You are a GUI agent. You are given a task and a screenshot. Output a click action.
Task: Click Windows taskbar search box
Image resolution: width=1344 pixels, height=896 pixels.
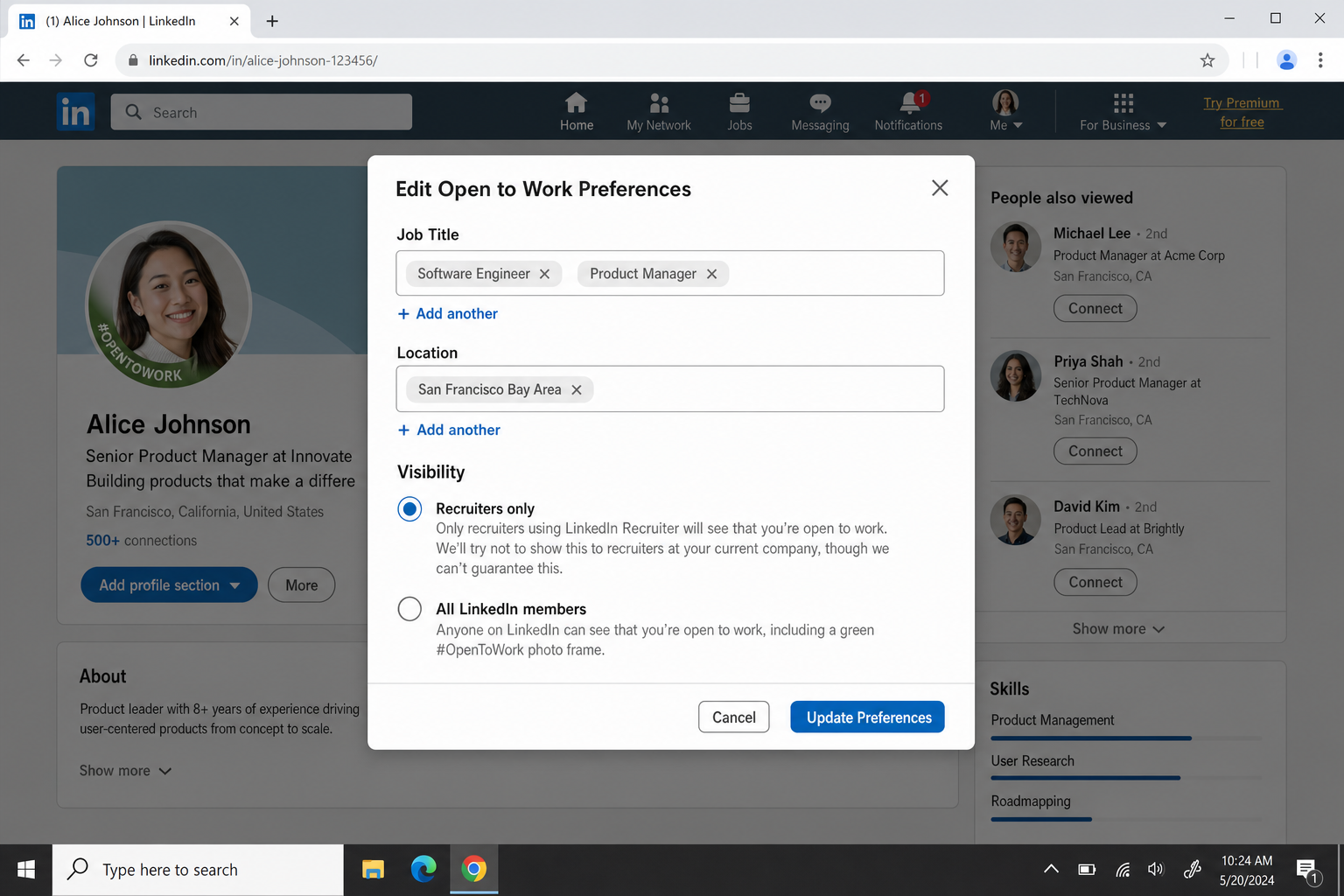(198, 870)
